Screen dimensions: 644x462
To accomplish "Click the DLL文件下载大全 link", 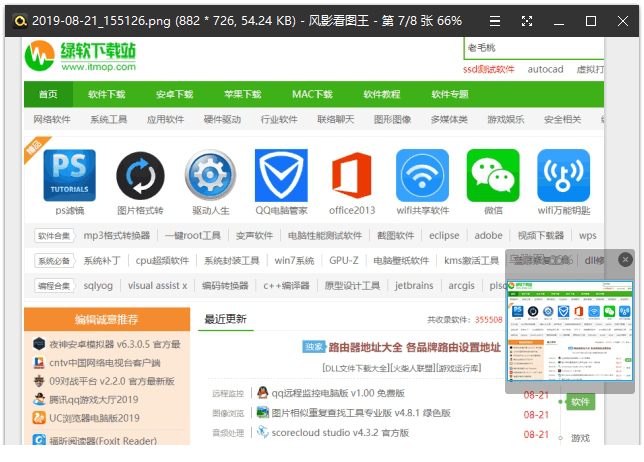I will click(x=355, y=368).
